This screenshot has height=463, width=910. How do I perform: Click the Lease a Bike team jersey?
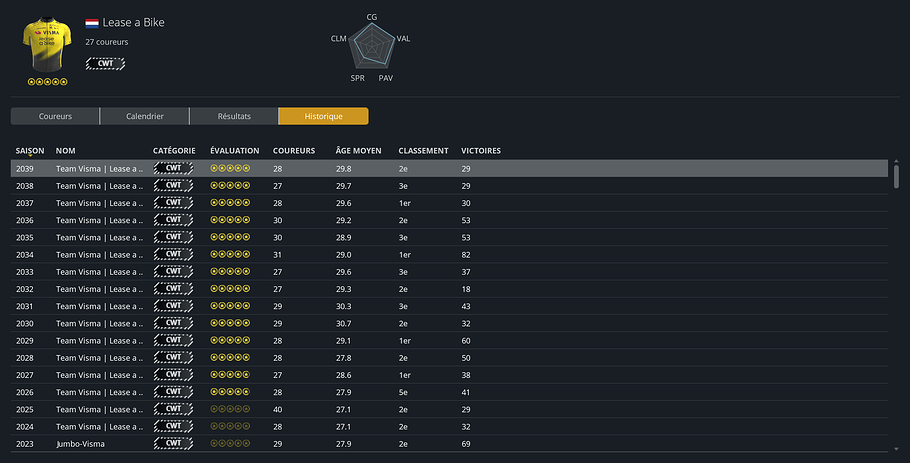point(47,45)
